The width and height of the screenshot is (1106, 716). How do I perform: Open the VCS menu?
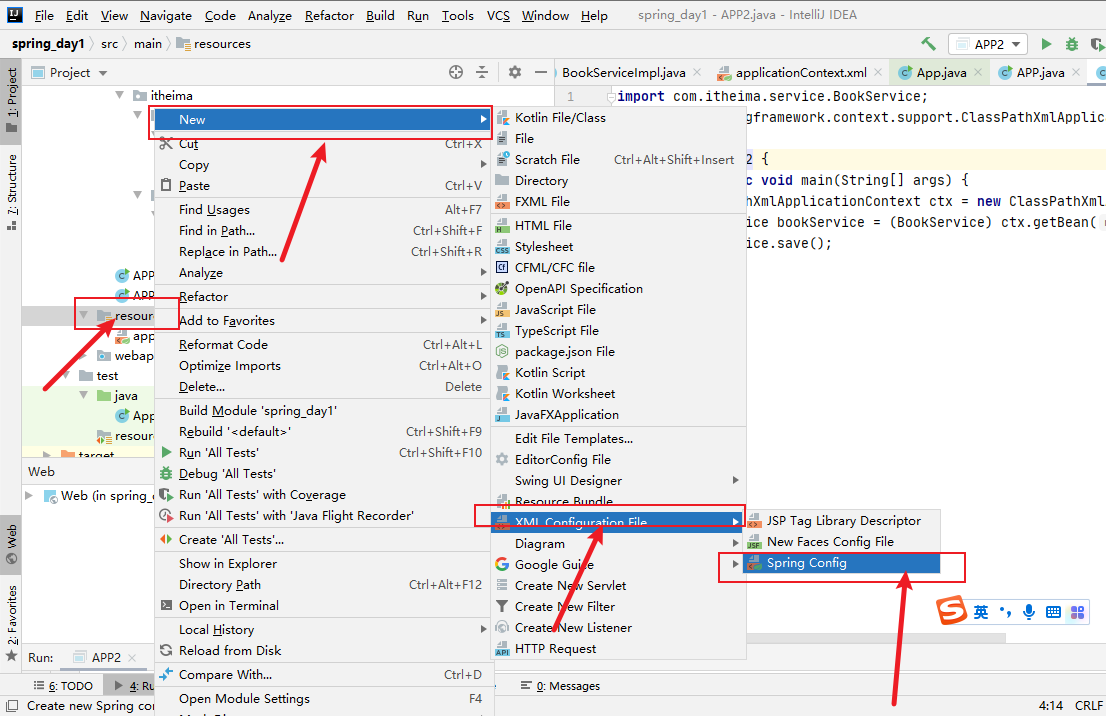498,16
